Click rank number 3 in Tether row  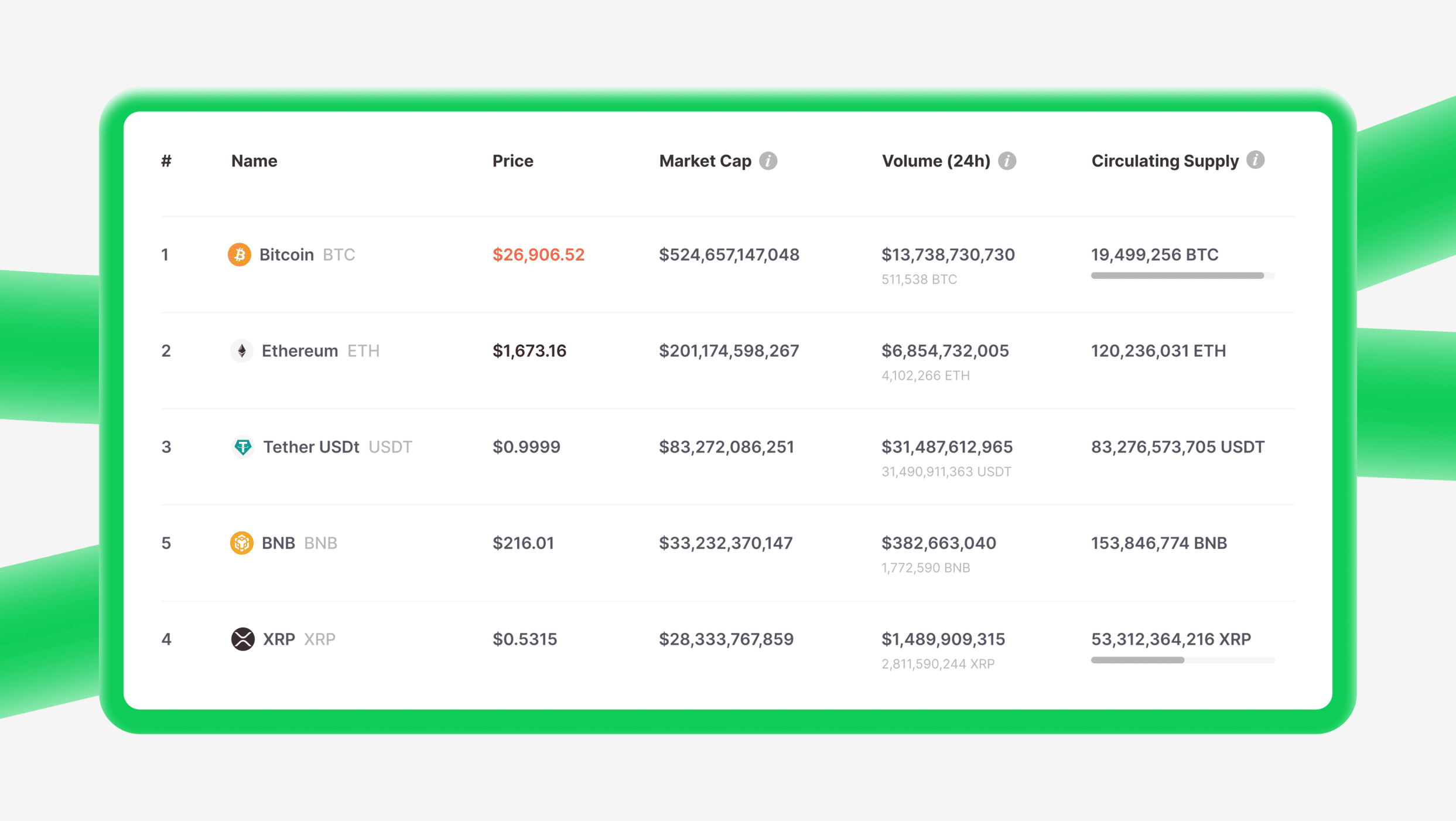166,447
